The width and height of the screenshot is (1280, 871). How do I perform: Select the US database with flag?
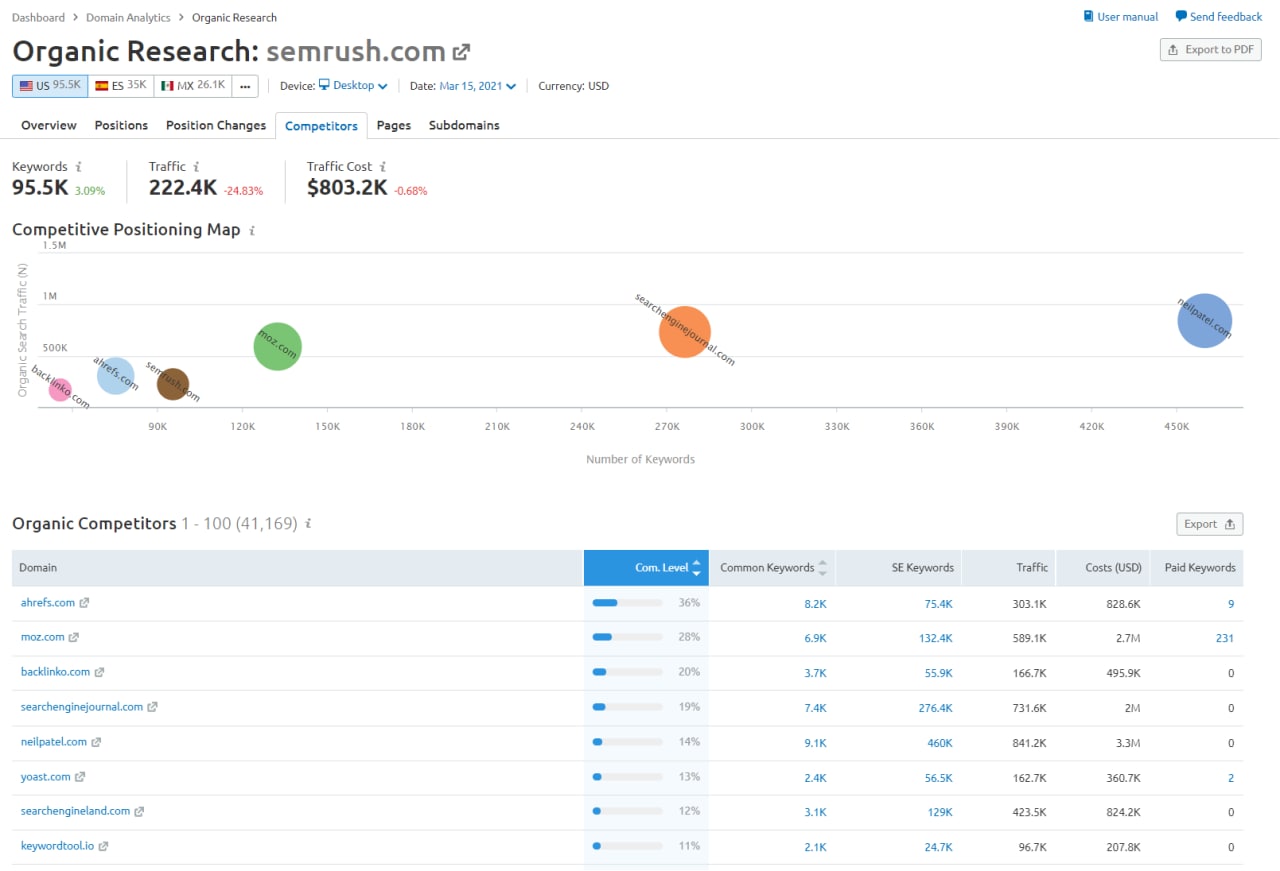click(50, 86)
